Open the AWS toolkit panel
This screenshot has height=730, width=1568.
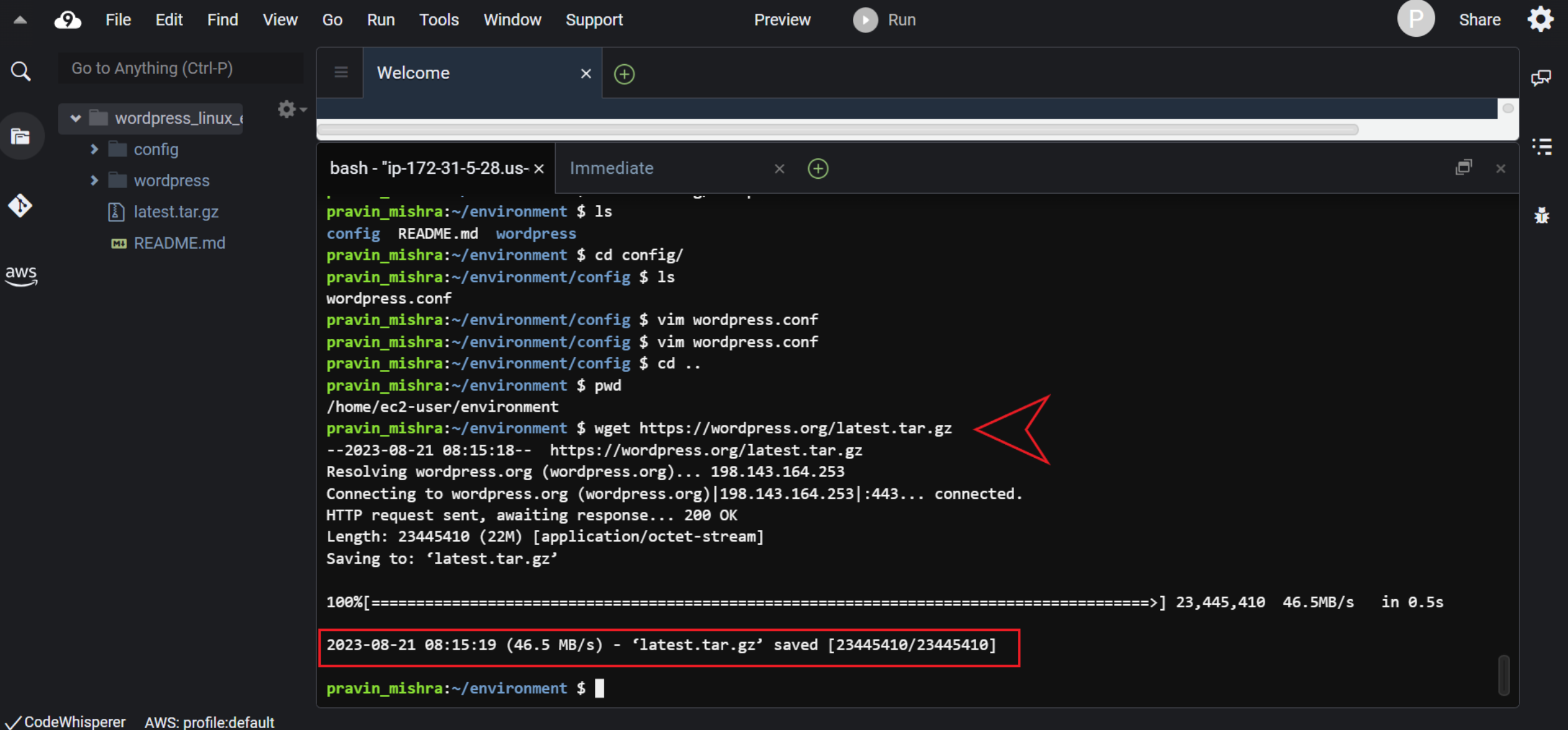21,275
